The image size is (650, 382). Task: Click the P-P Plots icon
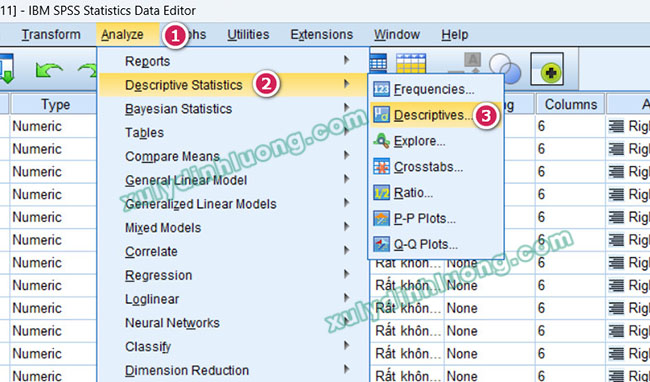pyautogui.click(x=381, y=218)
